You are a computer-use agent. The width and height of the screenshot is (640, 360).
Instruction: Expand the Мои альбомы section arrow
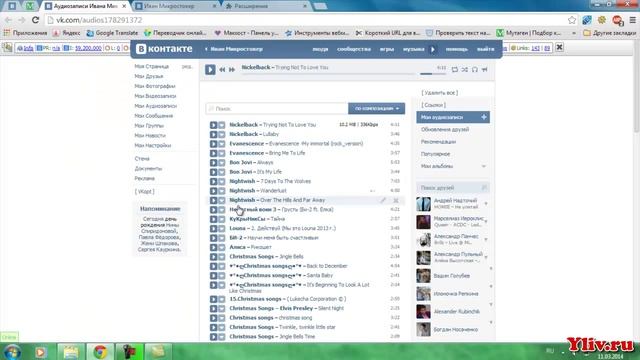click(x=484, y=166)
